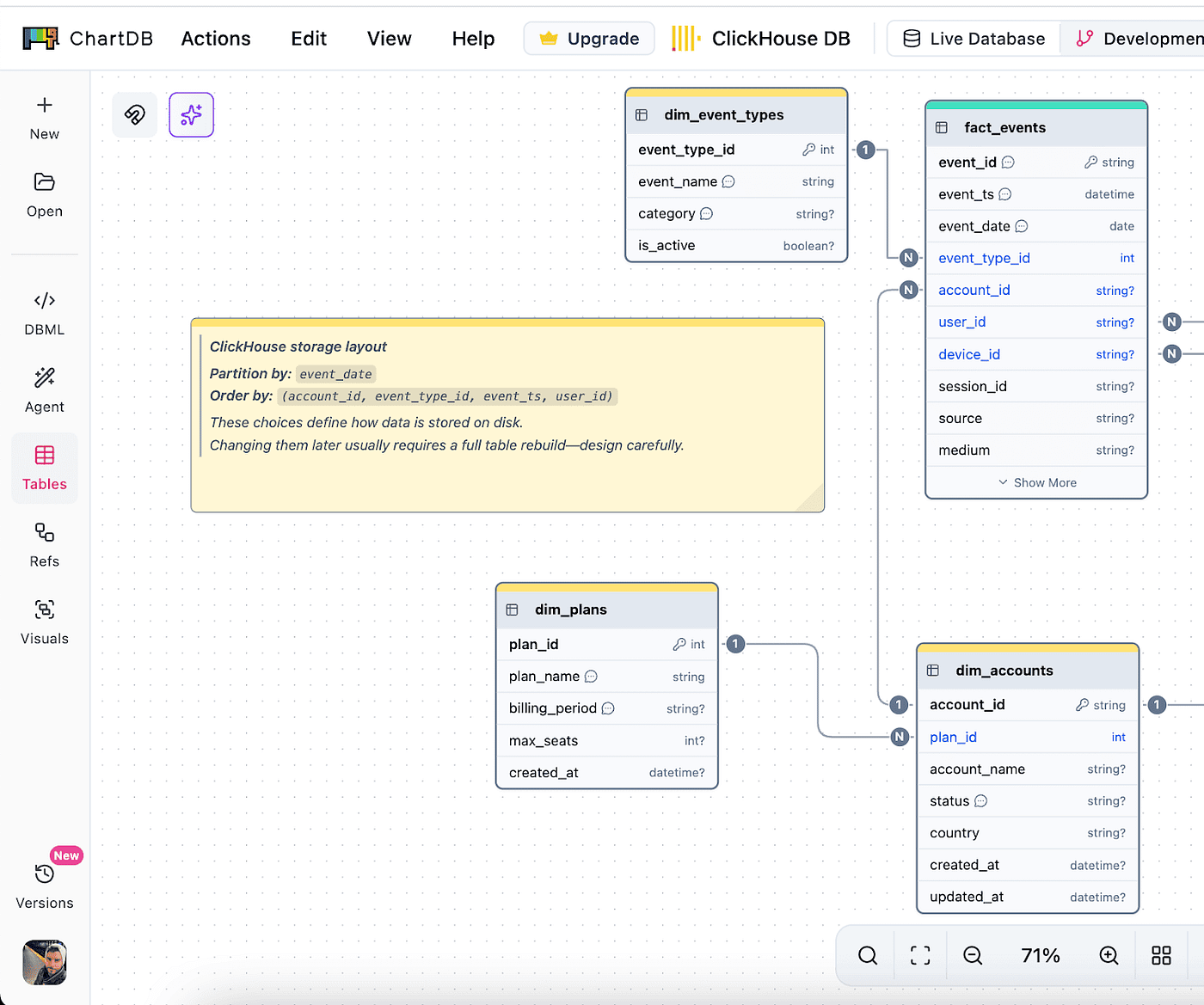
Task: Toggle the magnet snap button
Action: [x=135, y=114]
